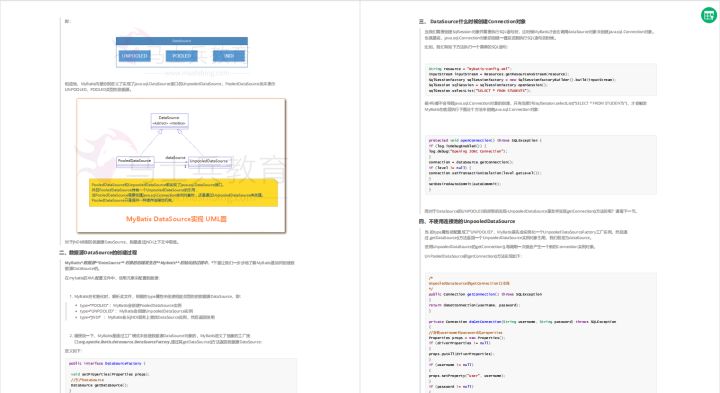Image resolution: width=720 pixels, height=393 pixels.
Task: Click heading '二、数据源DataSource的创建过程'
Action: click(98, 253)
